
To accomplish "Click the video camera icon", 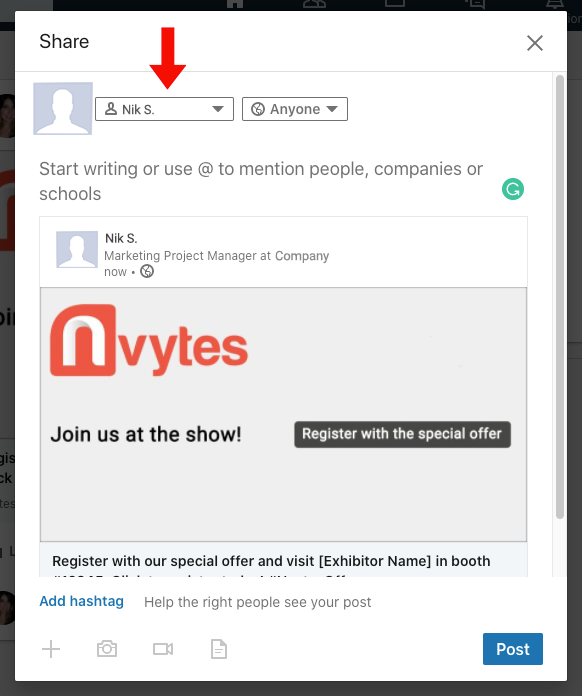I will point(163,649).
